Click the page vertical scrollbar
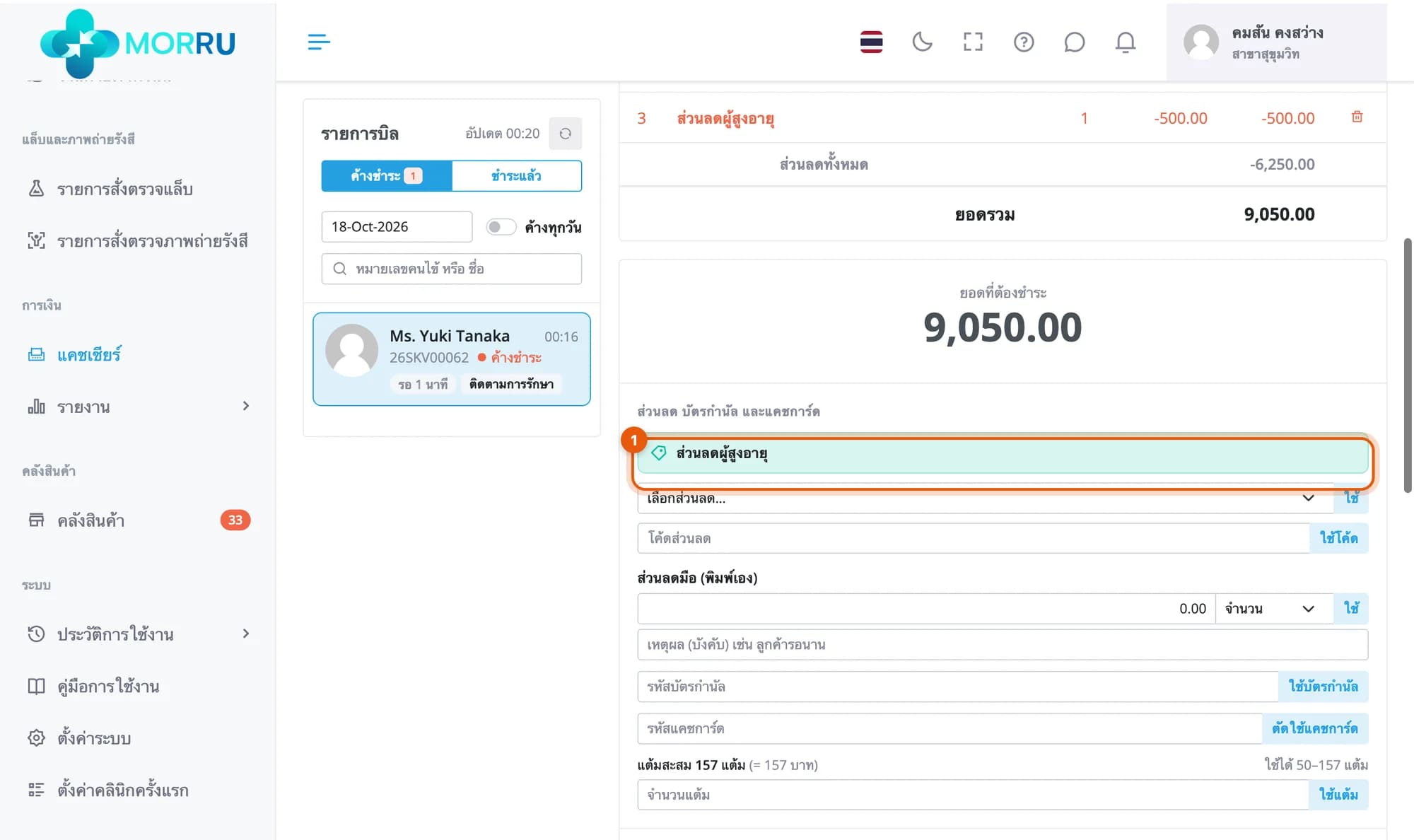This screenshot has height=840, width=1414. (1407, 366)
